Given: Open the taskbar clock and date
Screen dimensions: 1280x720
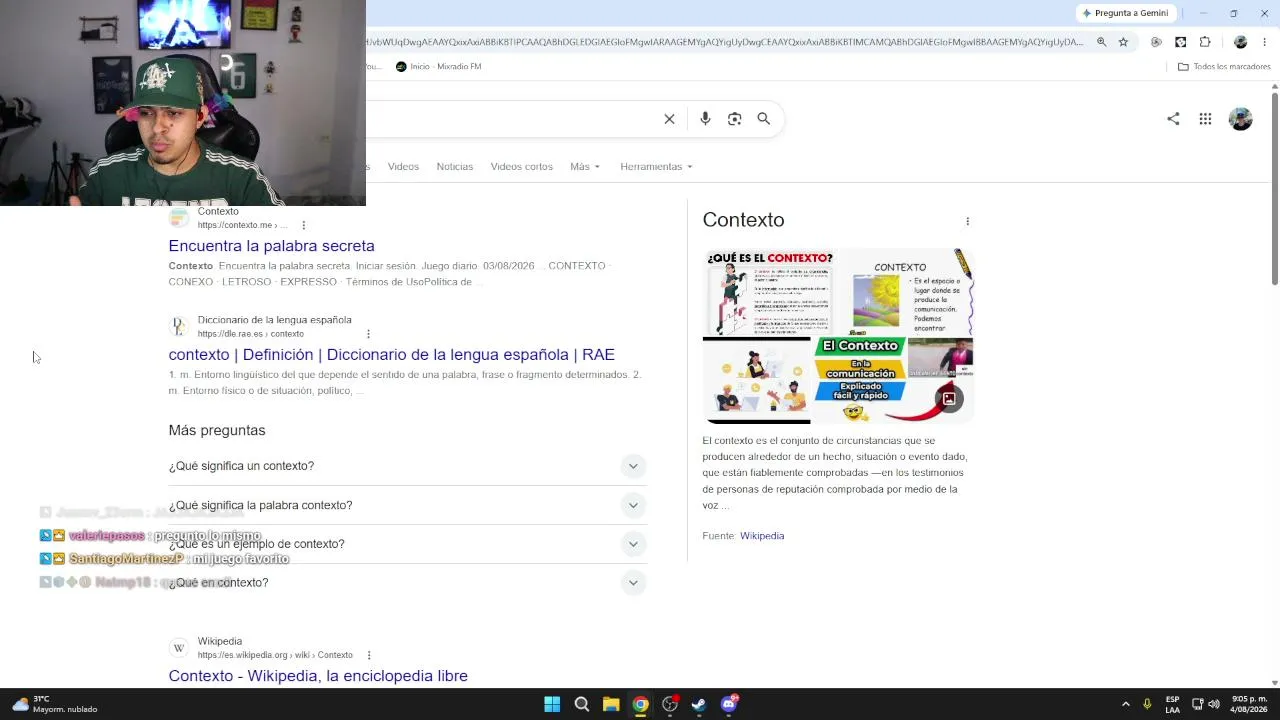Looking at the screenshot, I should 1250,704.
